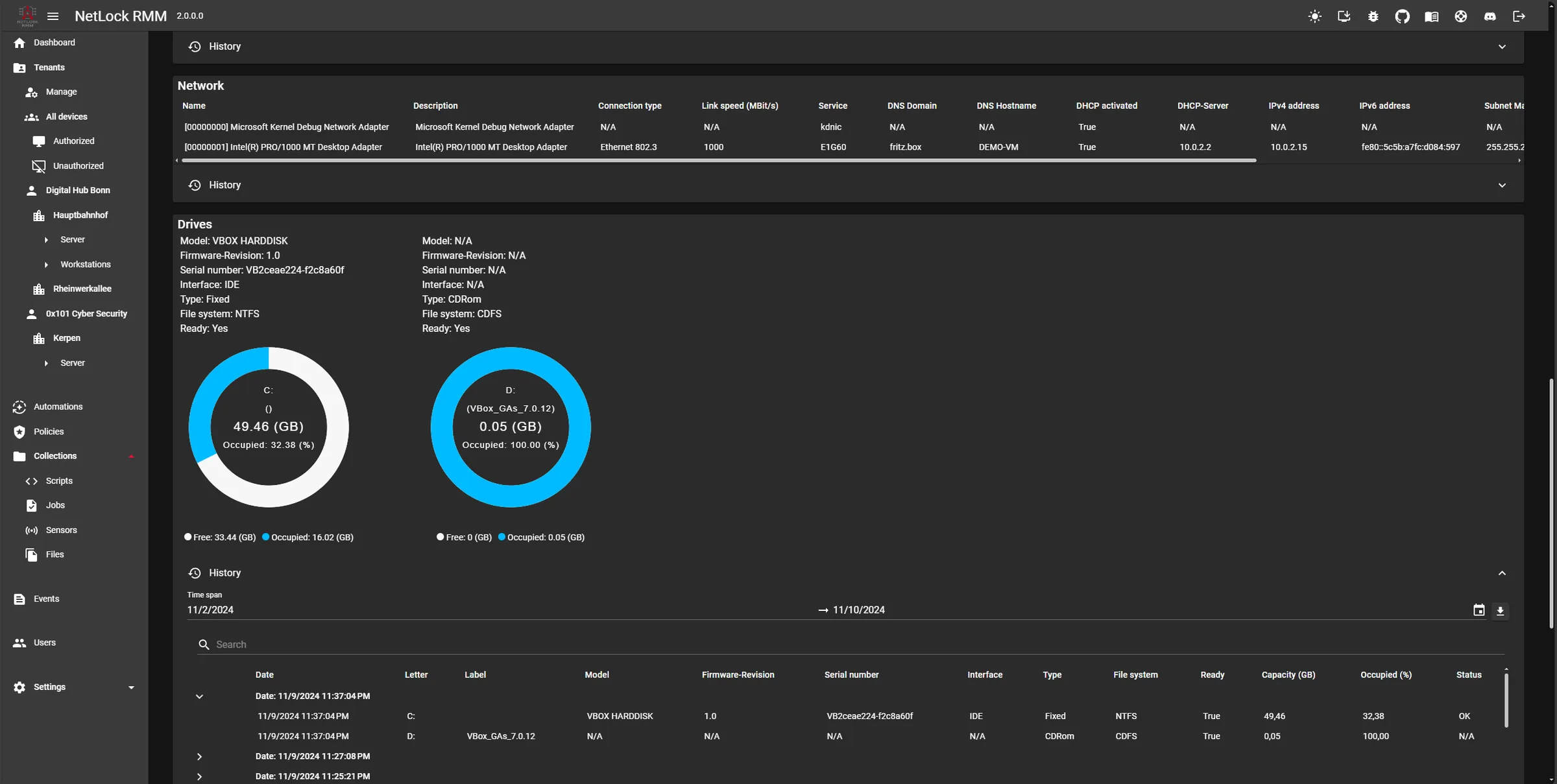
Task: Click the Policies shield icon
Action: click(x=19, y=431)
